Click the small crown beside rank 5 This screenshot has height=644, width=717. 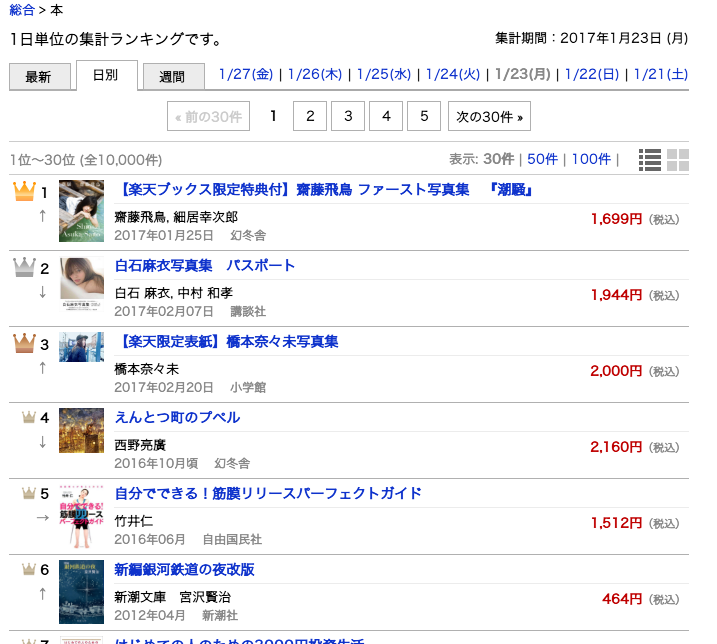pyautogui.click(x=29, y=493)
